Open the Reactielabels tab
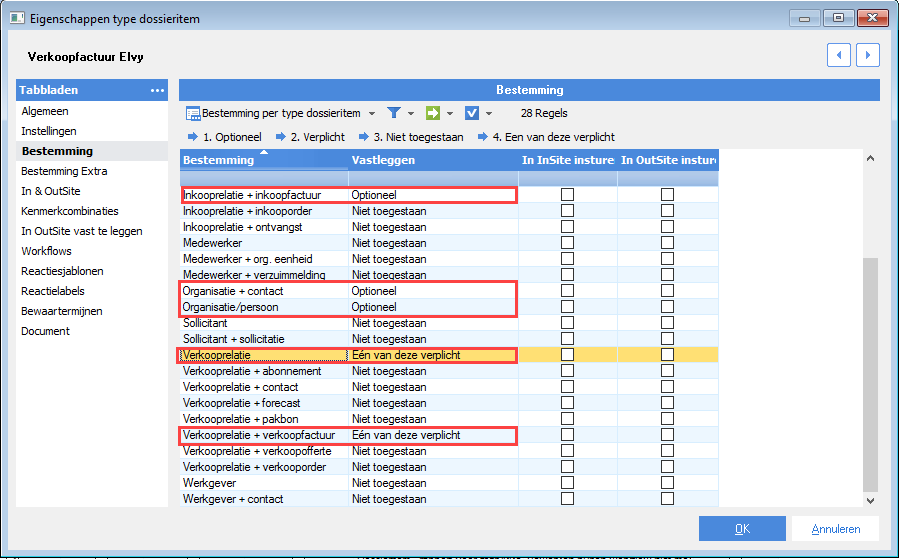The height and width of the screenshot is (559, 901). point(53,291)
